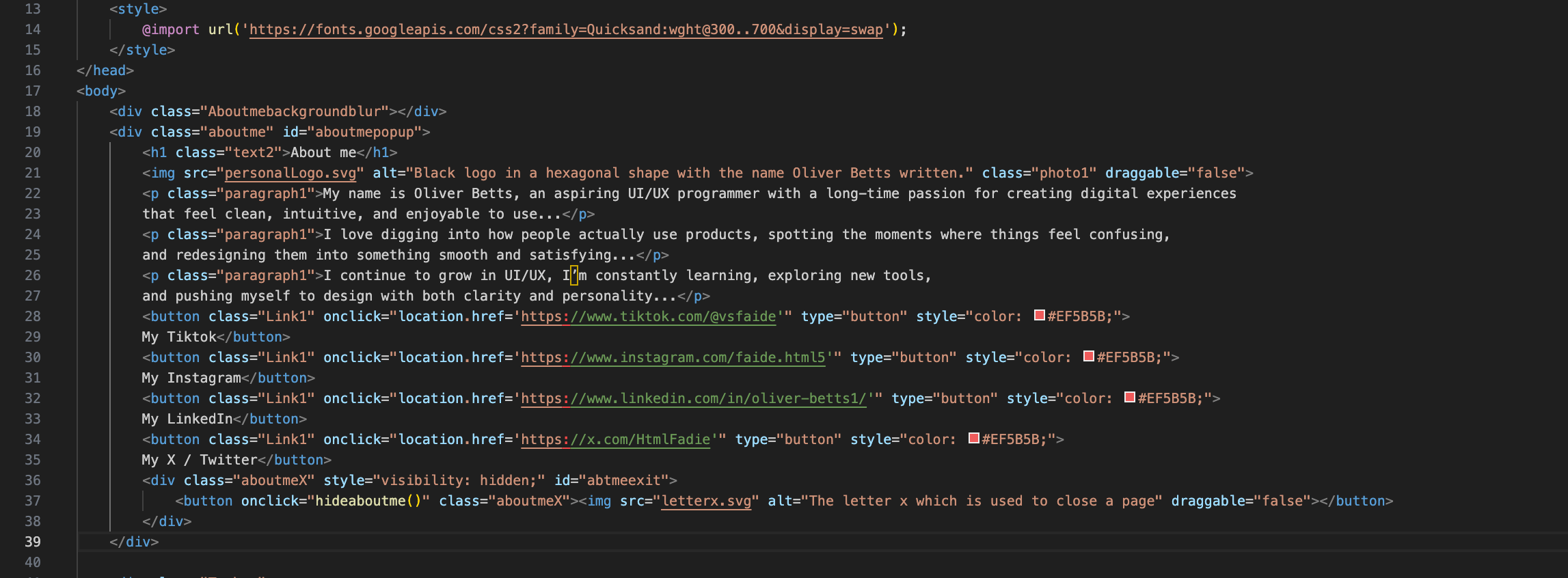Click the x.com/HtmlFadie URL
This screenshot has width=1568, height=578.
click(x=615, y=439)
